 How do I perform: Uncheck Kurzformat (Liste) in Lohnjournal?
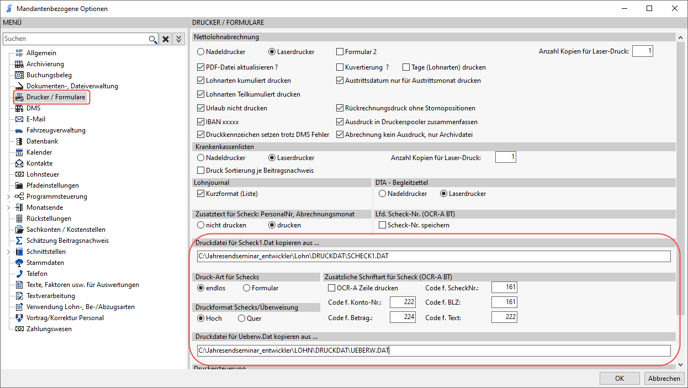coord(201,194)
